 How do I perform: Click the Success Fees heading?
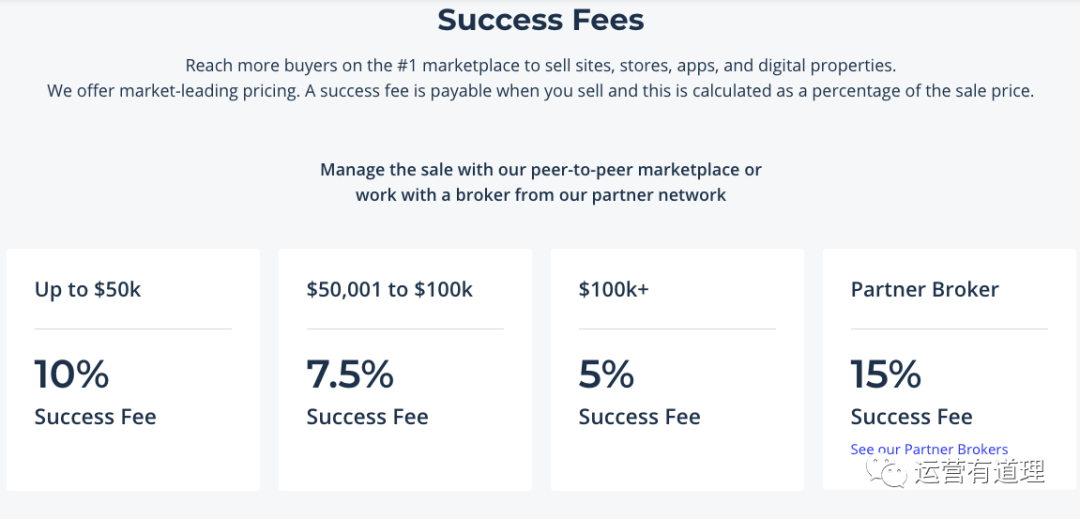tap(541, 20)
